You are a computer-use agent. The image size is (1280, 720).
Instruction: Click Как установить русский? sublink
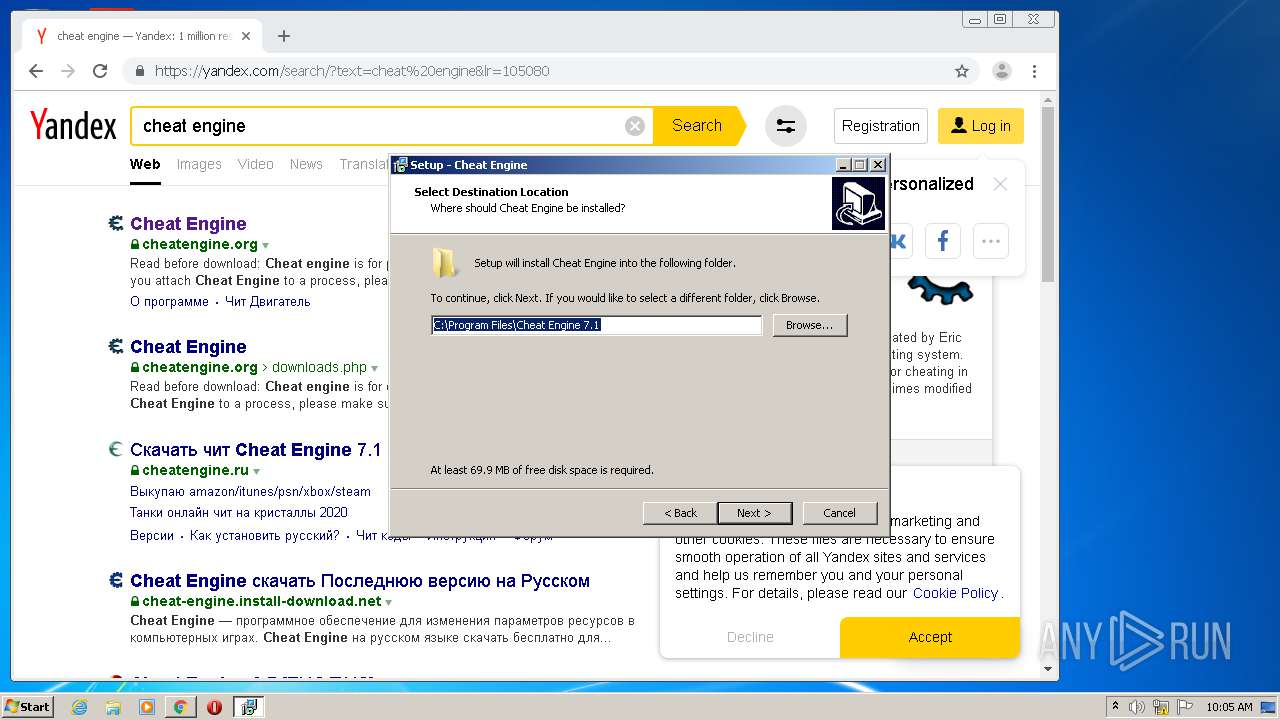[x=265, y=536]
